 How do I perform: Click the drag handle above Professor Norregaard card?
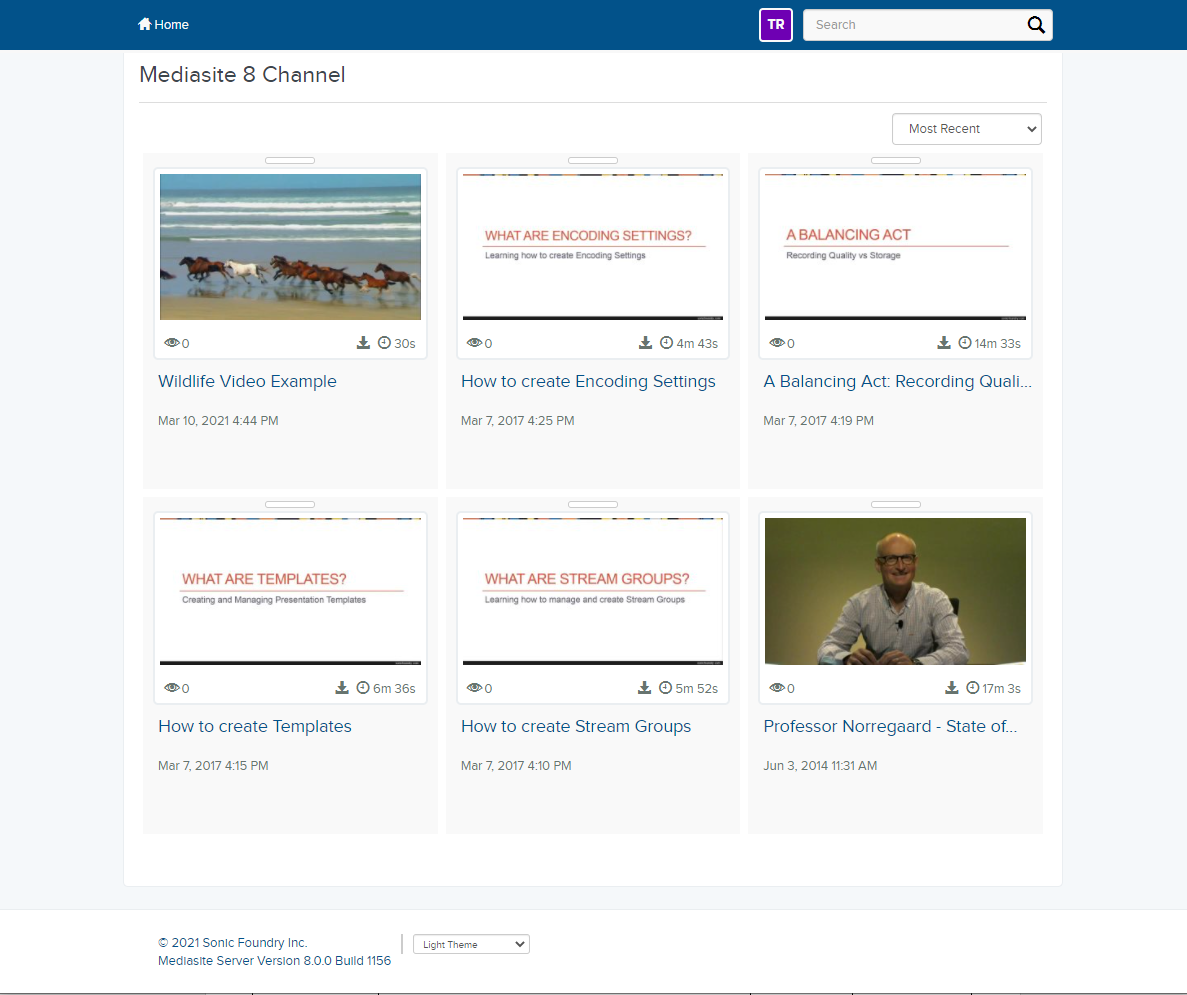896,504
